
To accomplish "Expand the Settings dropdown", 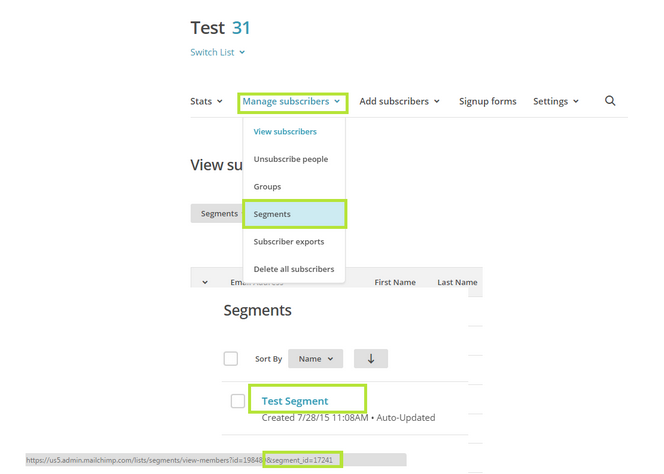I will click(555, 101).
